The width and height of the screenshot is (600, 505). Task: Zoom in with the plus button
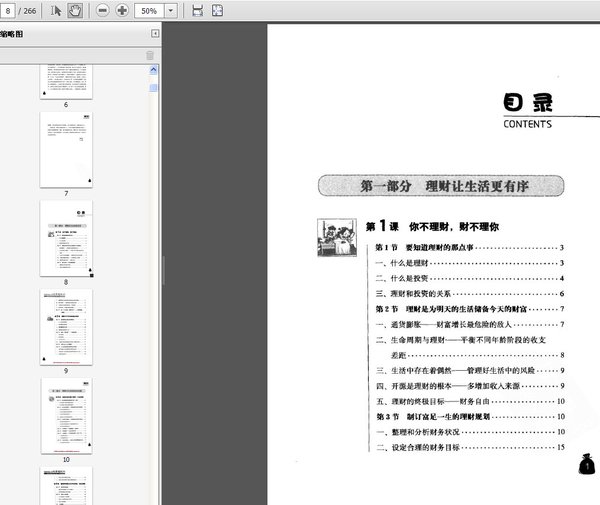point(122,11)
